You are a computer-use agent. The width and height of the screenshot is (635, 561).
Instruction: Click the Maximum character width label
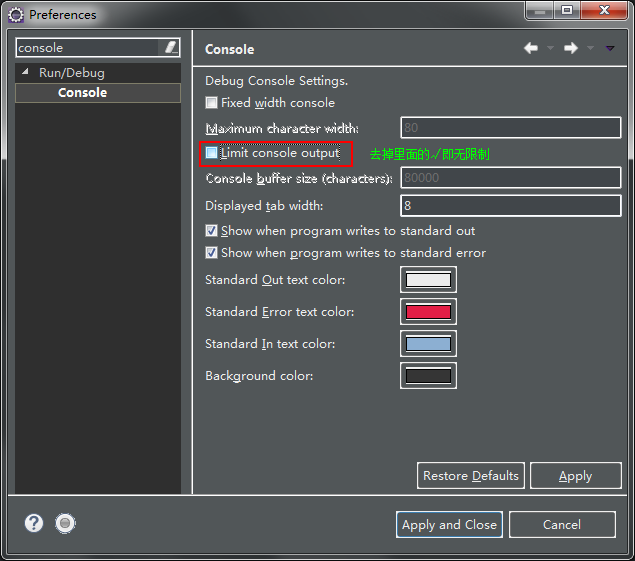point(282,128)
